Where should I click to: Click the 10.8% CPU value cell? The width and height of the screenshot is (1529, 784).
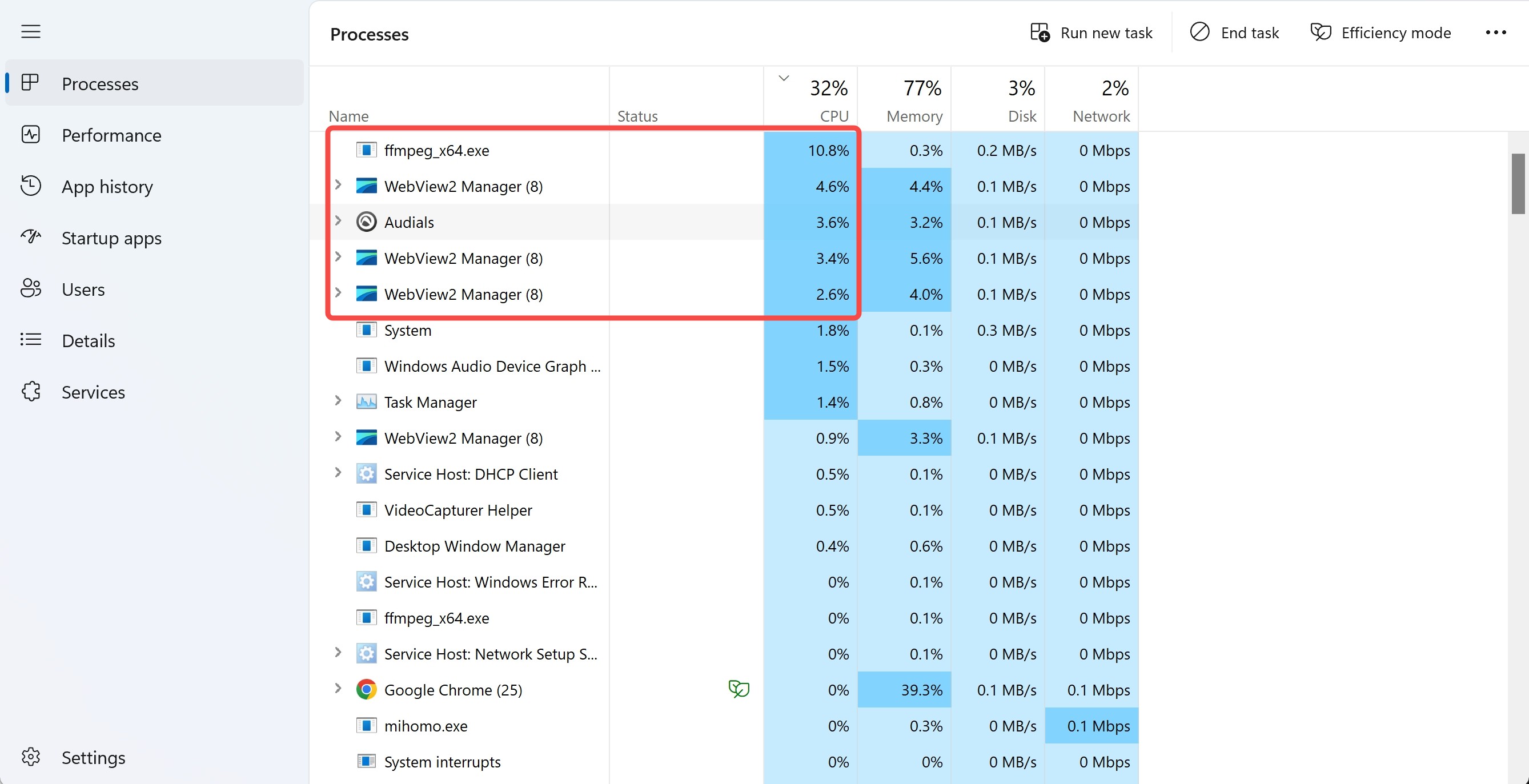point(810,150)
